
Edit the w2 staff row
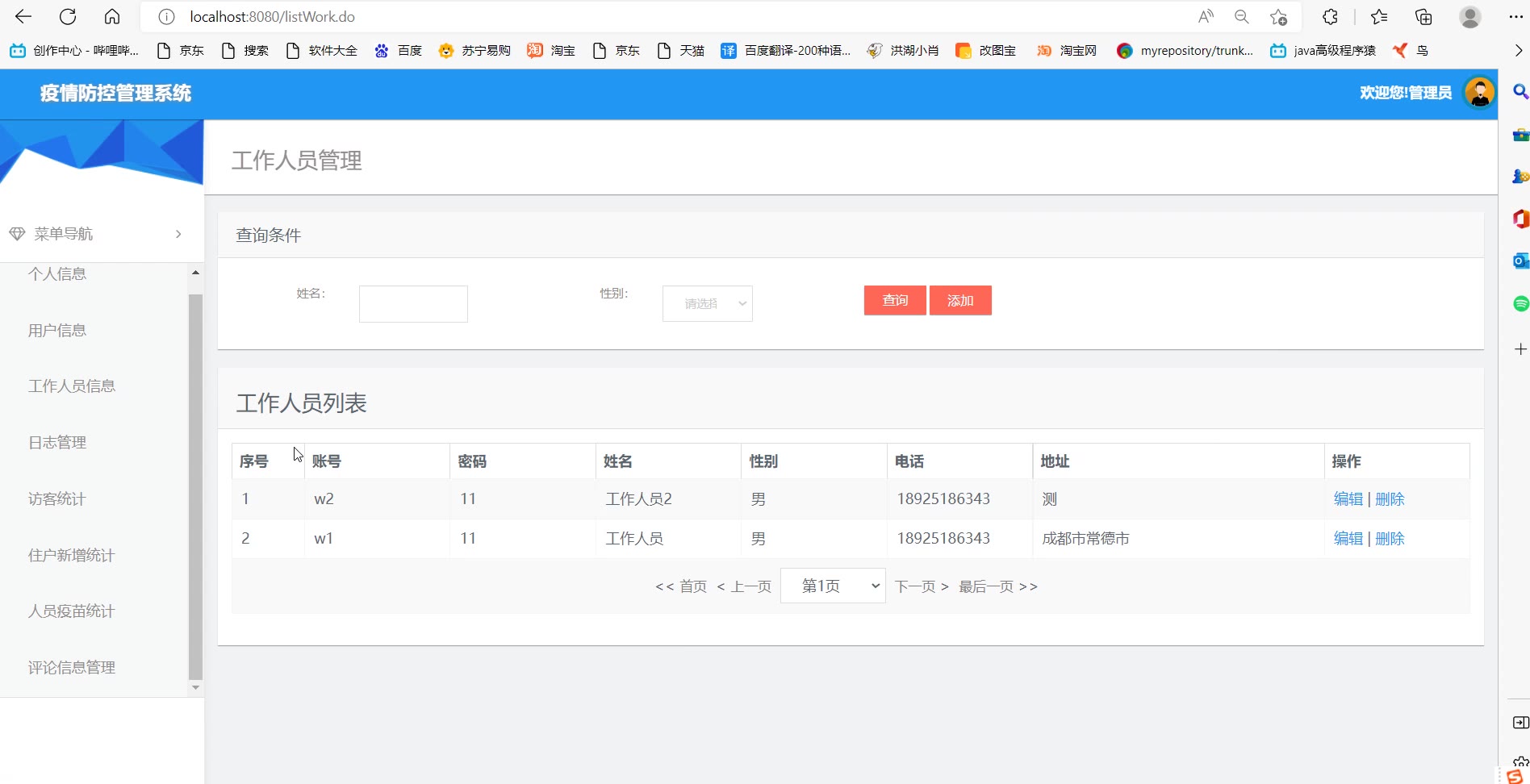click(x=1348, y=499)
